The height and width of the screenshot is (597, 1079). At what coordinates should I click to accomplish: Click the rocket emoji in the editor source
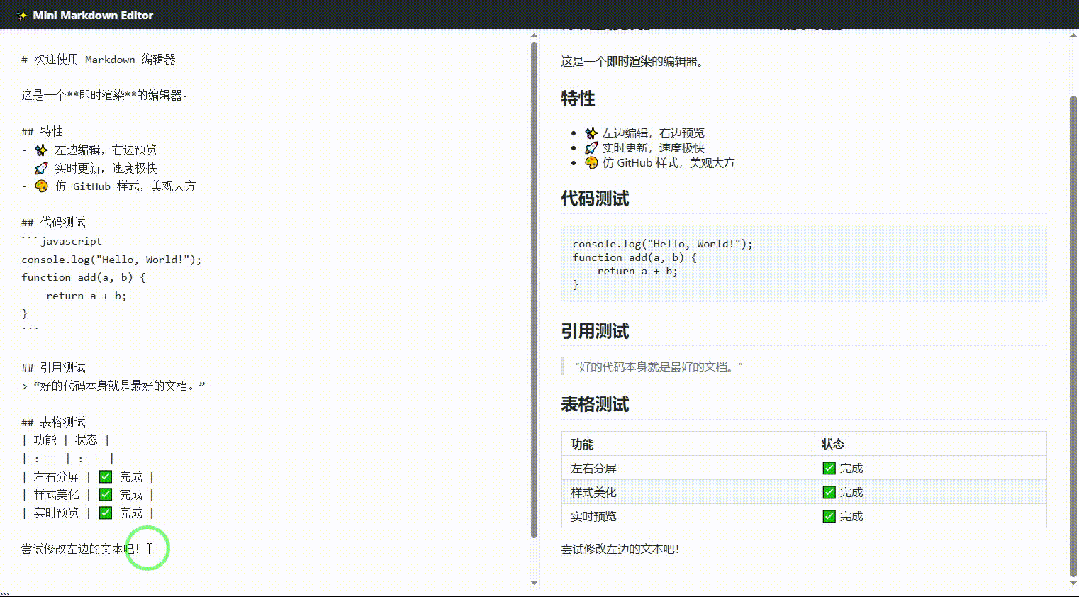[x=41, y=168]
